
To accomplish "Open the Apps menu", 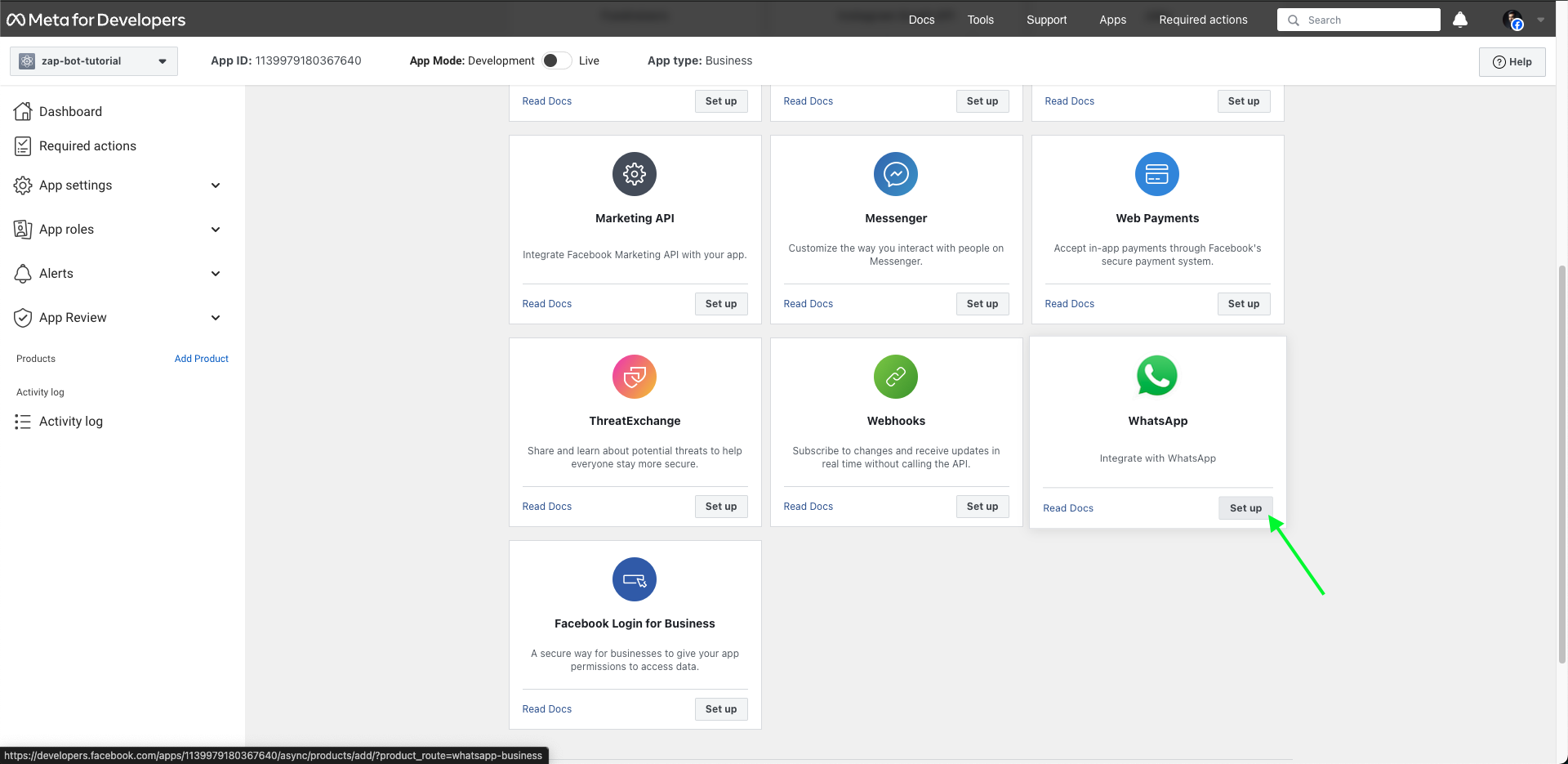I will pyautogui.click(x=1112, y=20).
